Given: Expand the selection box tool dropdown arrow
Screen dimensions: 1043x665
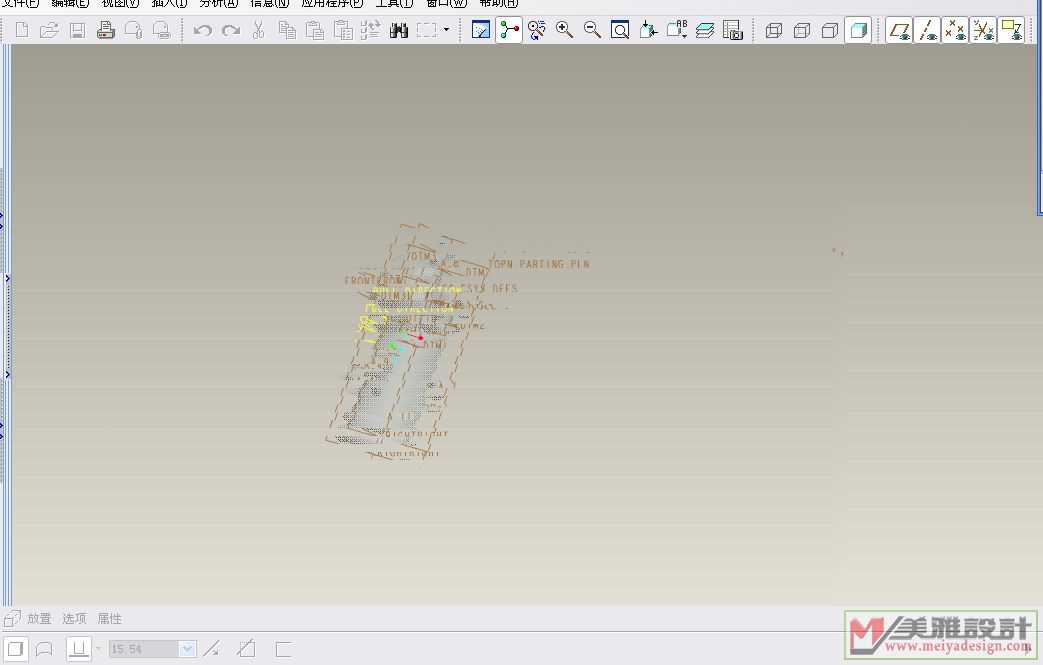Looking at the screenshot, I should coord(446,30).
